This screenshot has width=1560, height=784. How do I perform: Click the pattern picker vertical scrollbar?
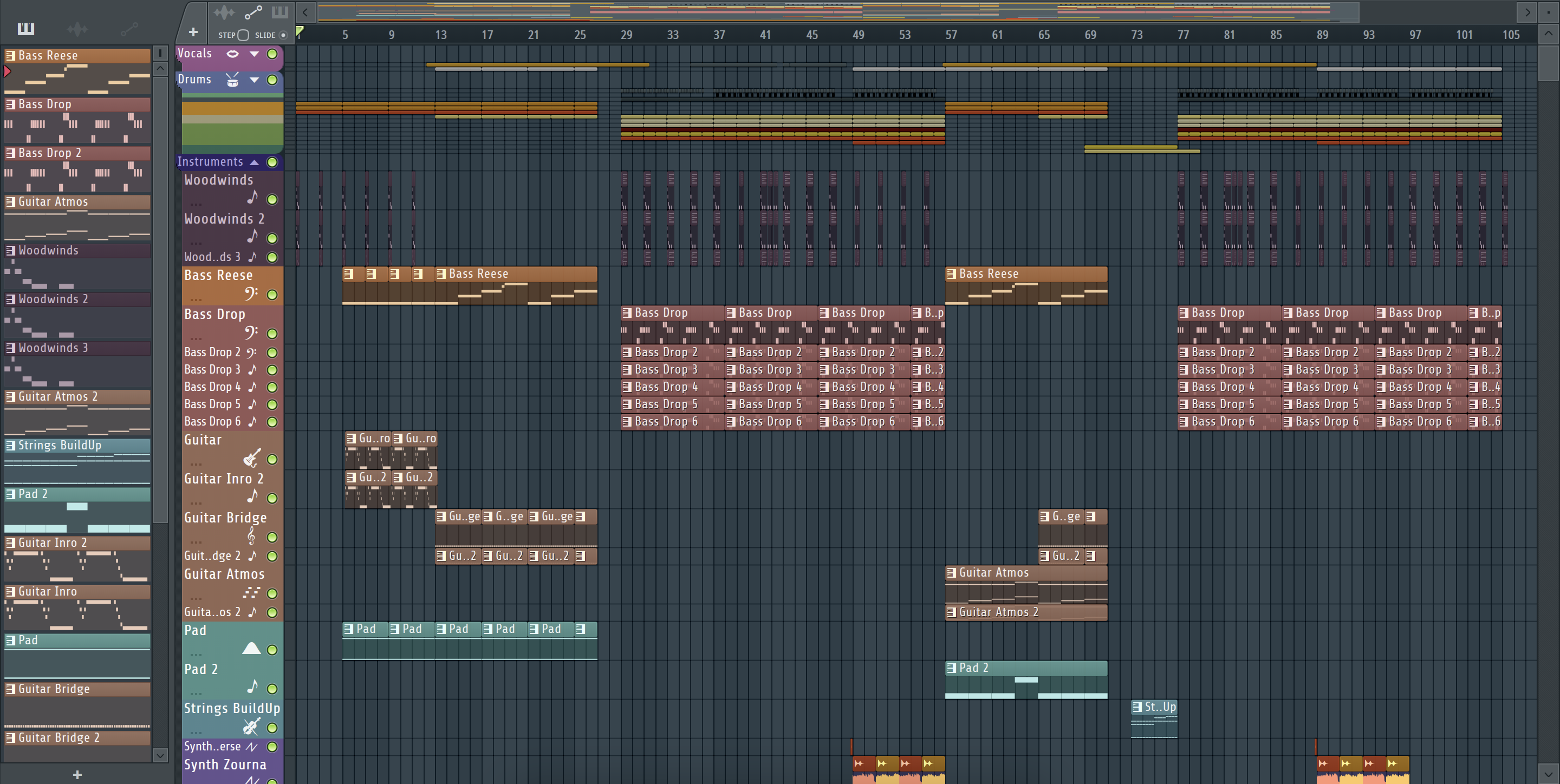(x=160, y=299)
